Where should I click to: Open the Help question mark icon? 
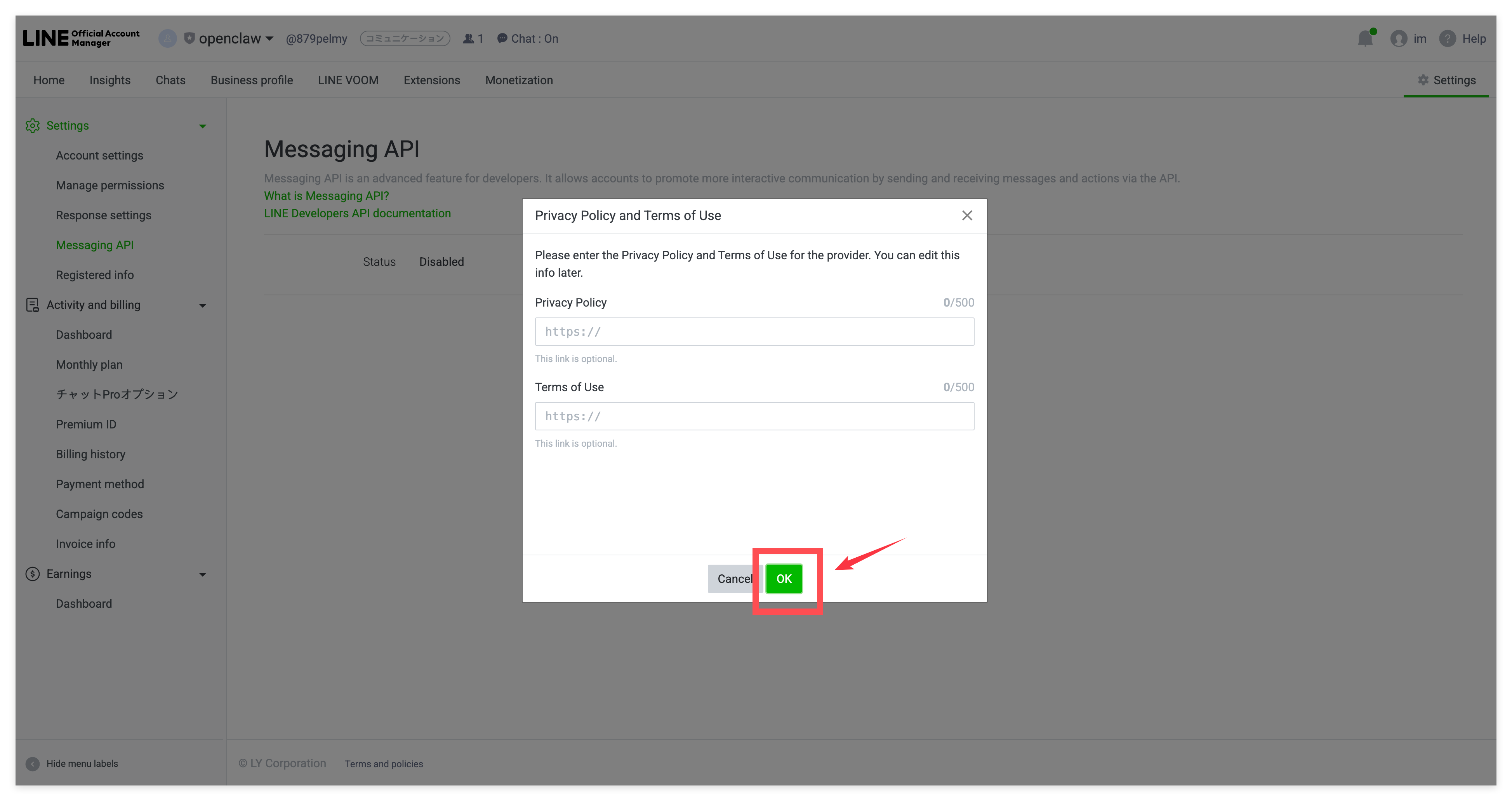[x=1448, y=39]
